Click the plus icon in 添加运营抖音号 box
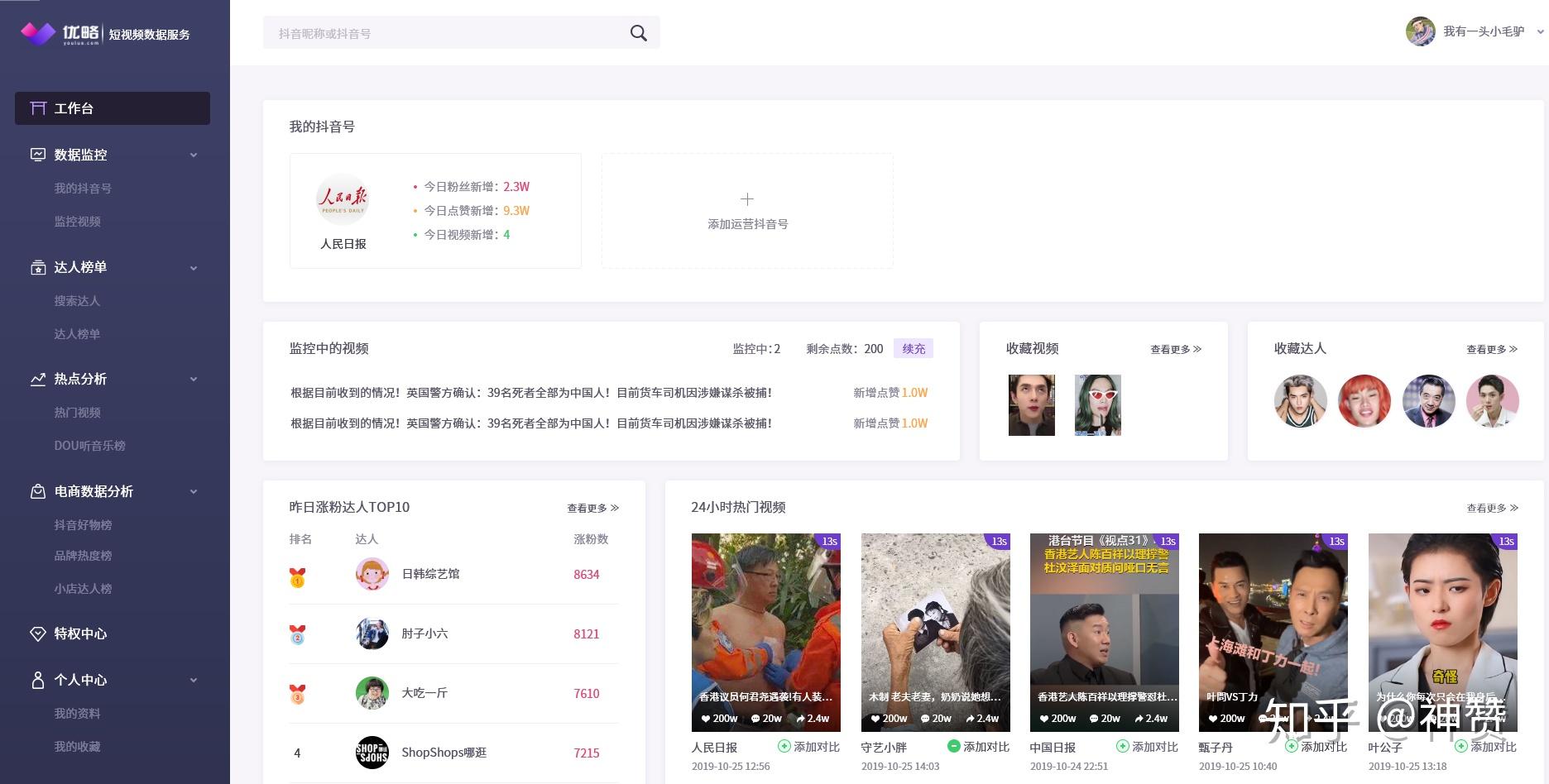The width and height of the screenshot is (1549, 784). [747, 199]
